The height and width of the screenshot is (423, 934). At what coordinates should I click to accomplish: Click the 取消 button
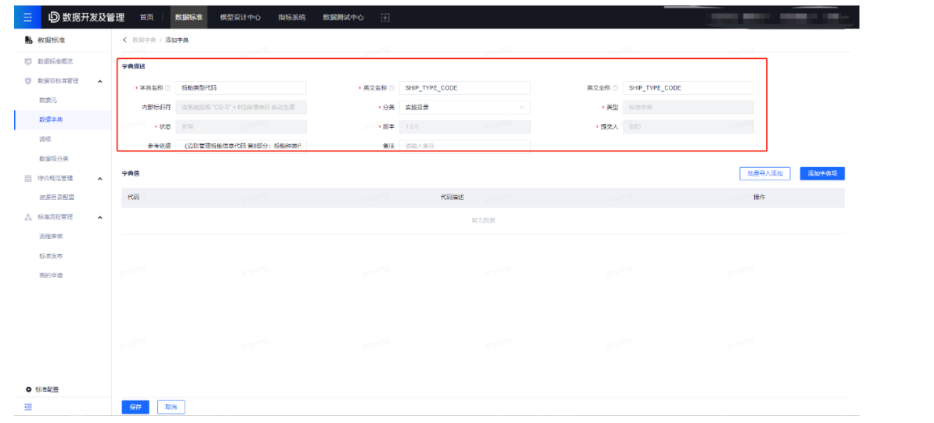pyautogui.click(x=172, y=408)
